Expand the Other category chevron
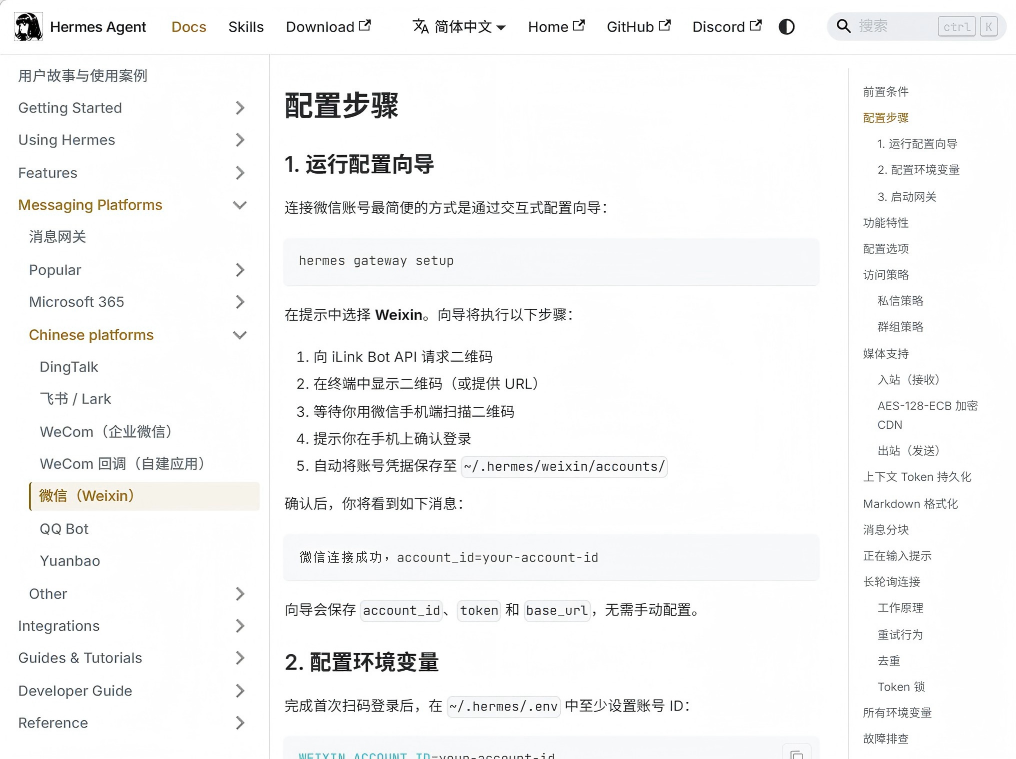 coord(240,594)
